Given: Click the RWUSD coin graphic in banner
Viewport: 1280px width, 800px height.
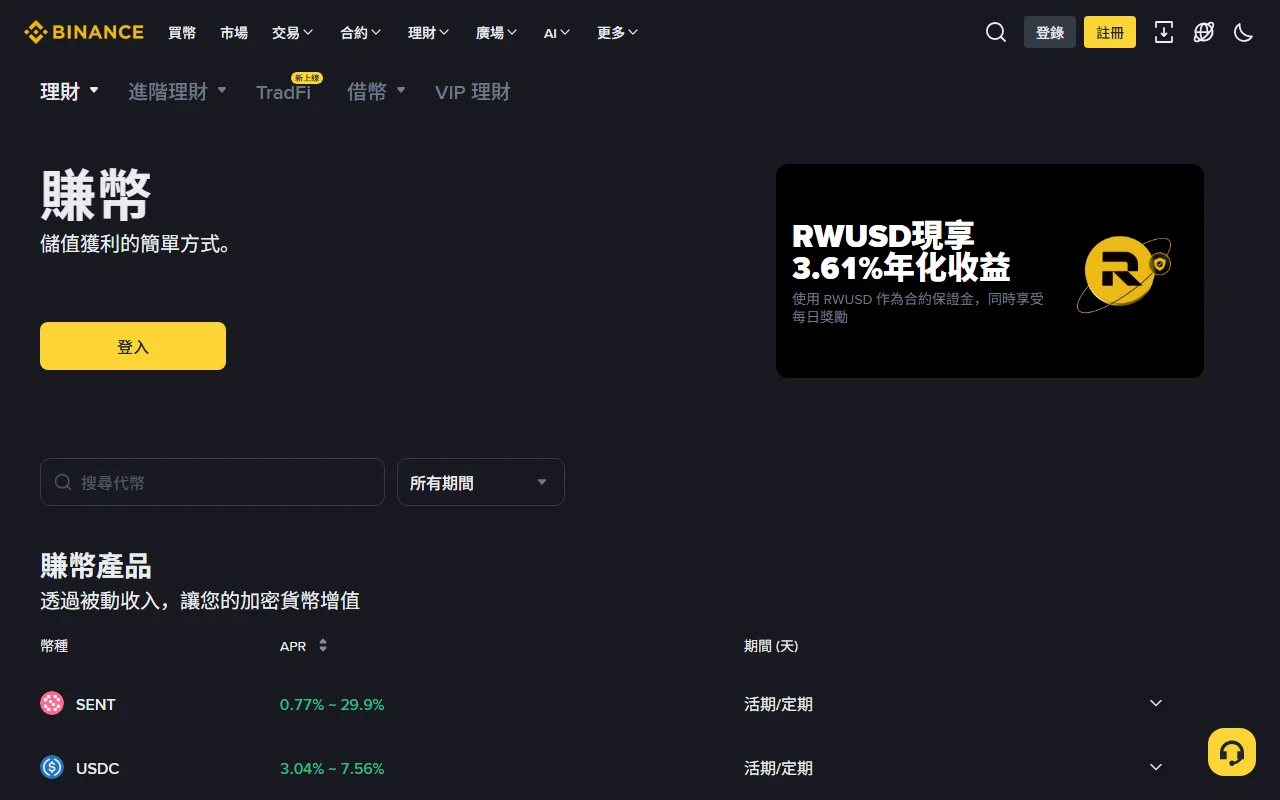Looking at the screenshot, I should click(1124, 272).
